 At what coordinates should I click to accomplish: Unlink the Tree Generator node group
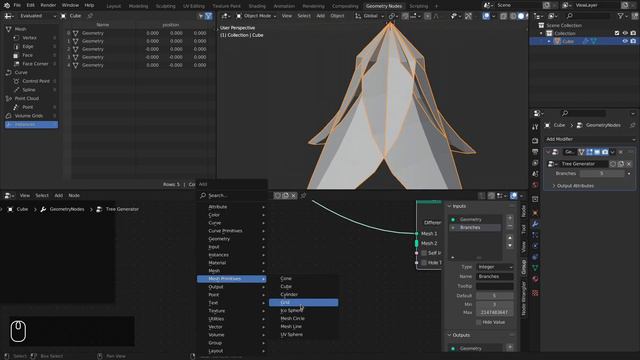tap(629, 164)
